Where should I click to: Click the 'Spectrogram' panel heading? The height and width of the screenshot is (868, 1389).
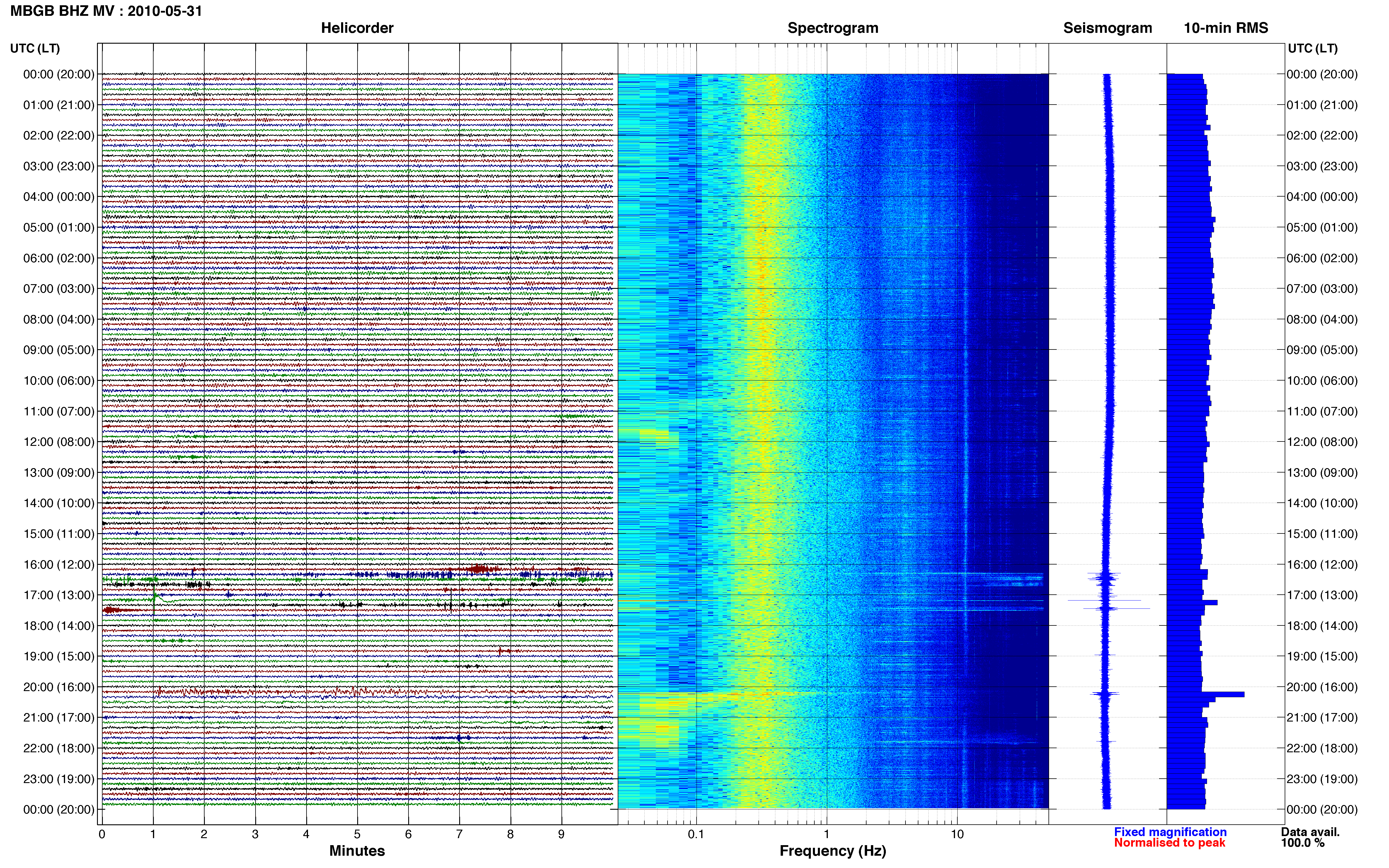tap(833, 28)
